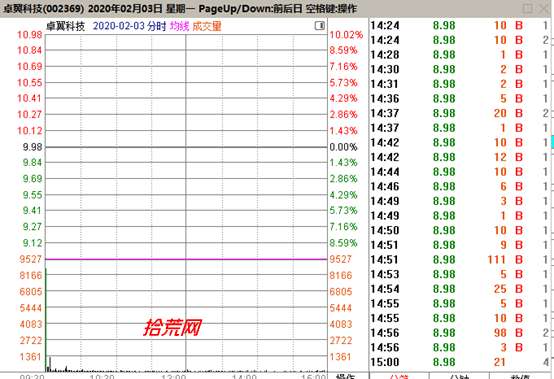Select the 14:55 trade with volume 5
The image size is (554, 379).
(x=460, y=304)
